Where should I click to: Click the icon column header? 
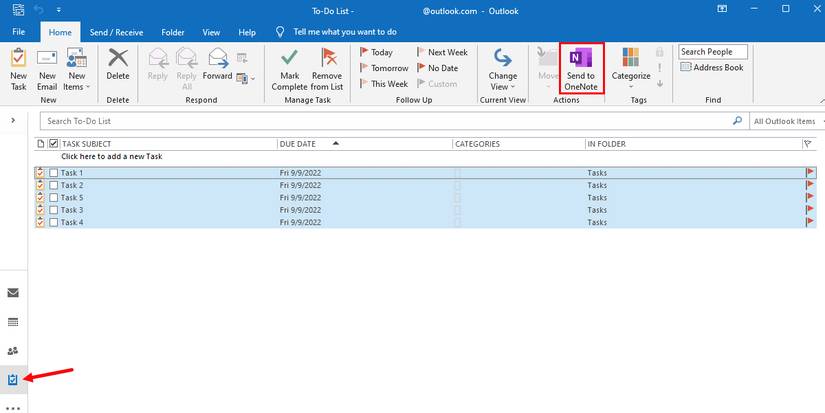(x=41, y=144)
